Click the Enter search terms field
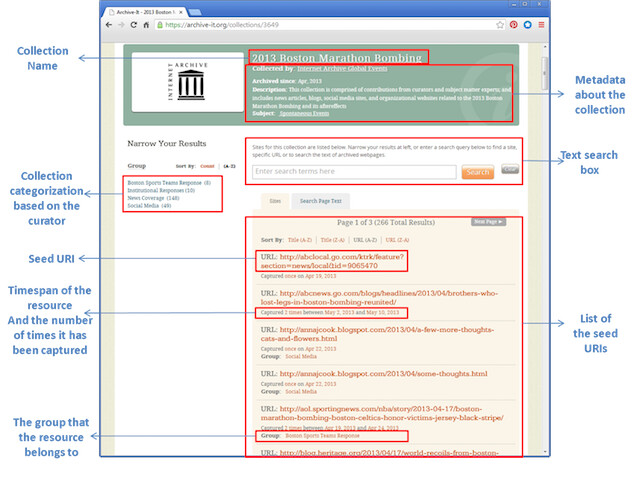 pyautogui.click(x=354, y=172)
